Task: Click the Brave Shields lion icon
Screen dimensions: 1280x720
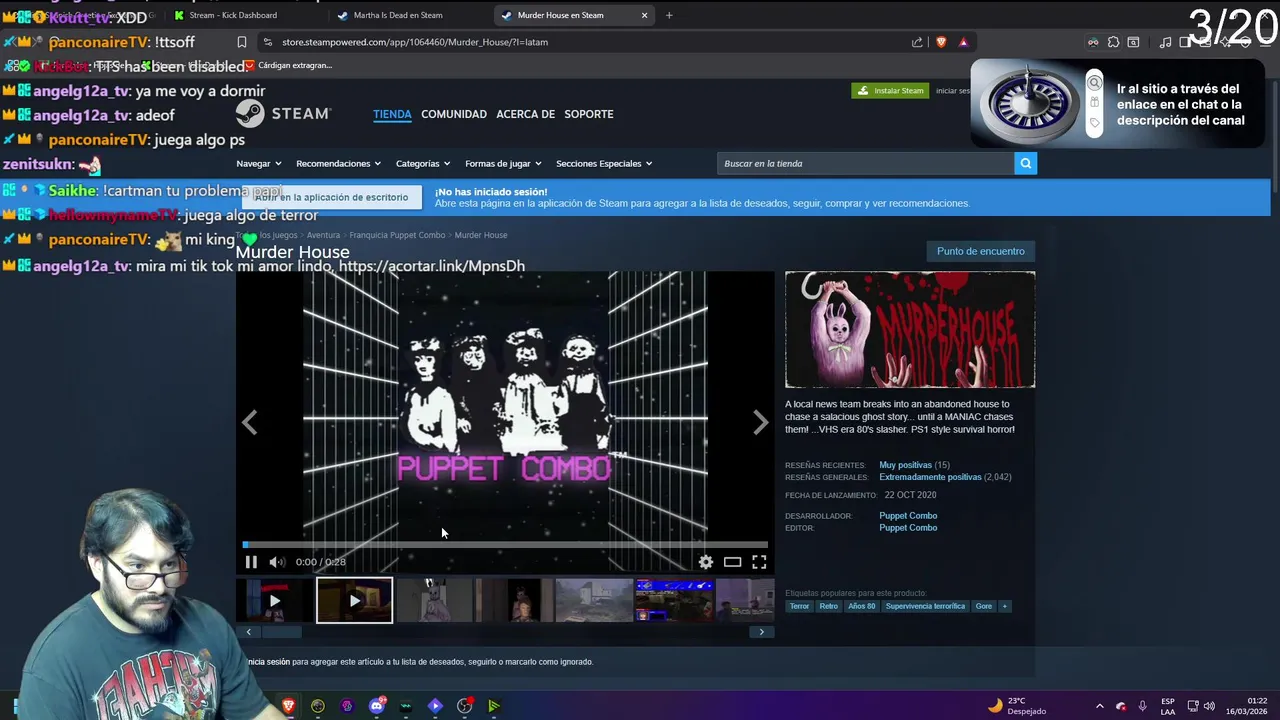Action: 941,42
